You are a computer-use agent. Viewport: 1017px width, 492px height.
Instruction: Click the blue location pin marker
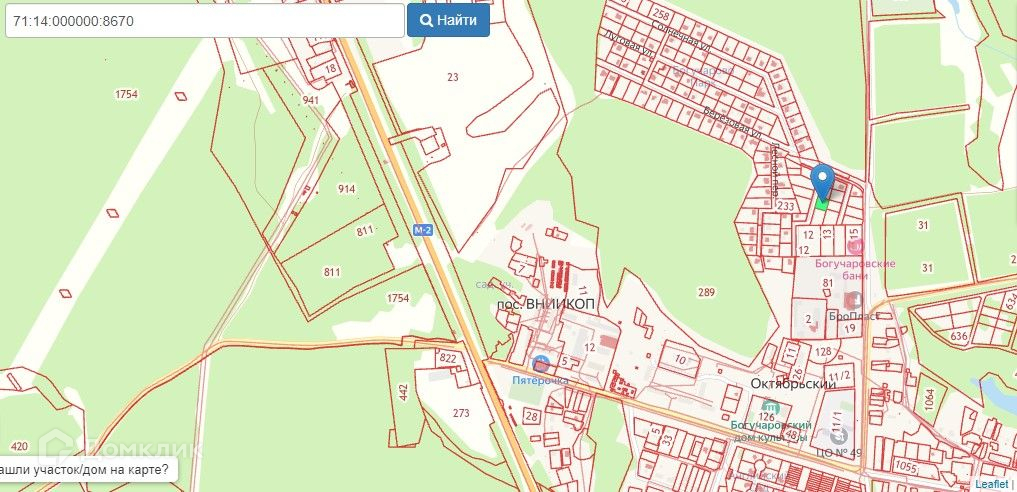(x=822, y=182)
